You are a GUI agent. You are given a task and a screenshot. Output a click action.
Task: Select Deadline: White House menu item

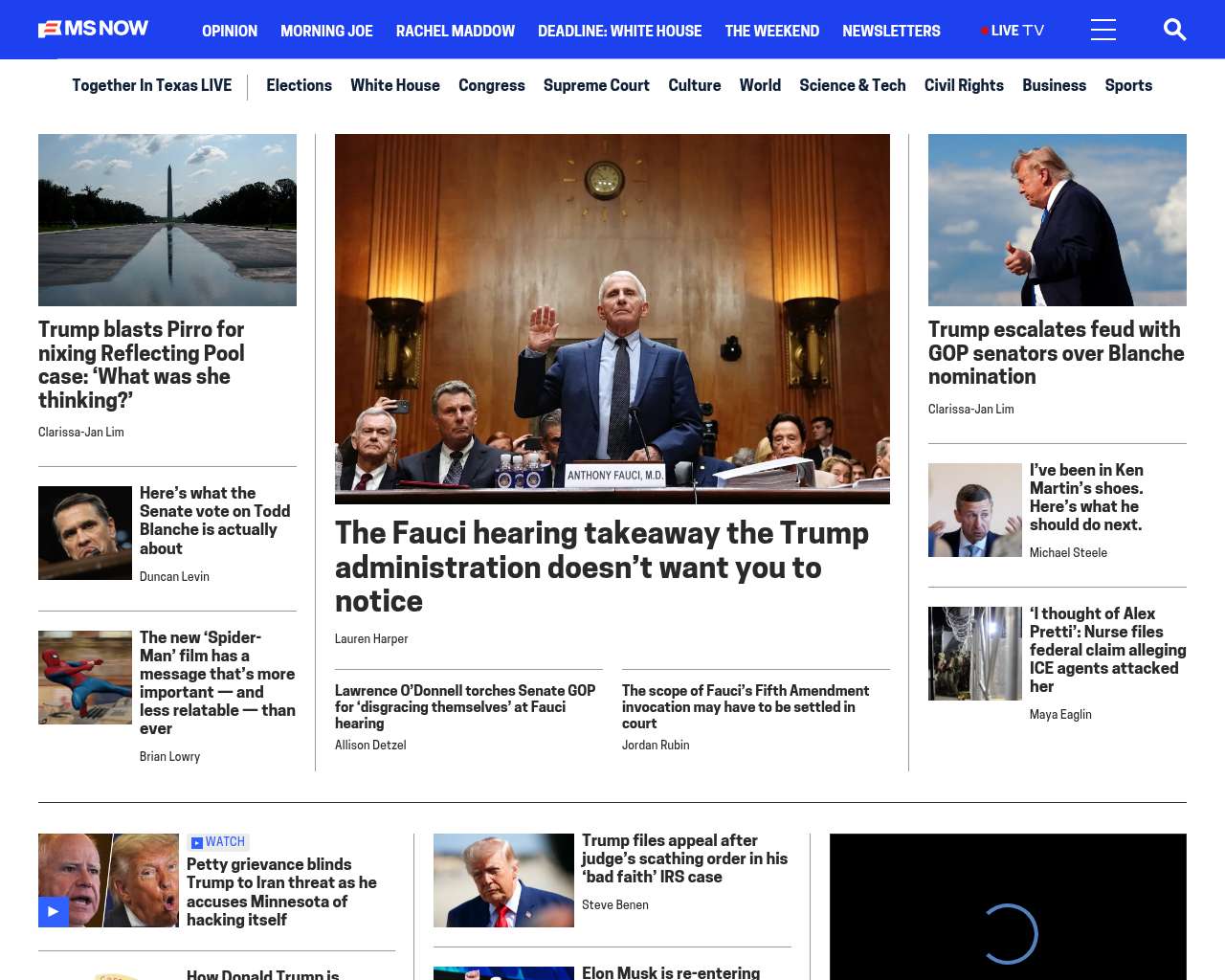coord(619,31)
